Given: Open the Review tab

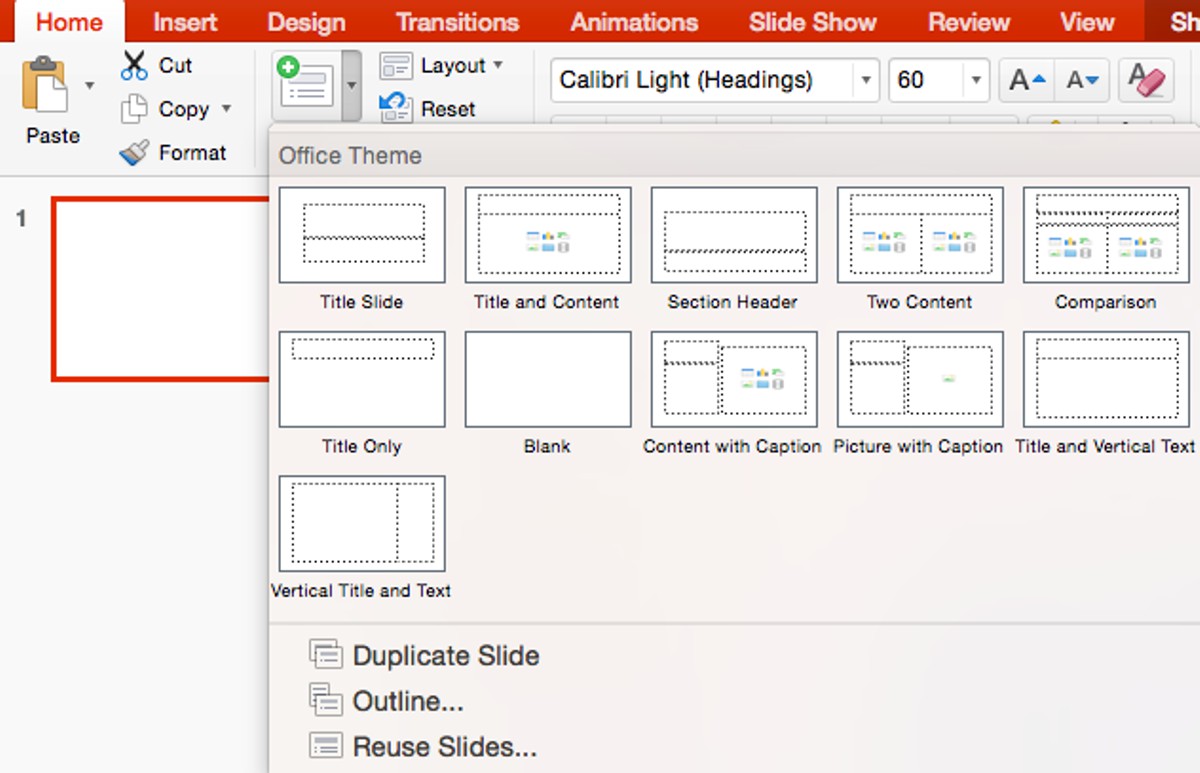Looking at the screenshot, I should (x=969, y=22).
